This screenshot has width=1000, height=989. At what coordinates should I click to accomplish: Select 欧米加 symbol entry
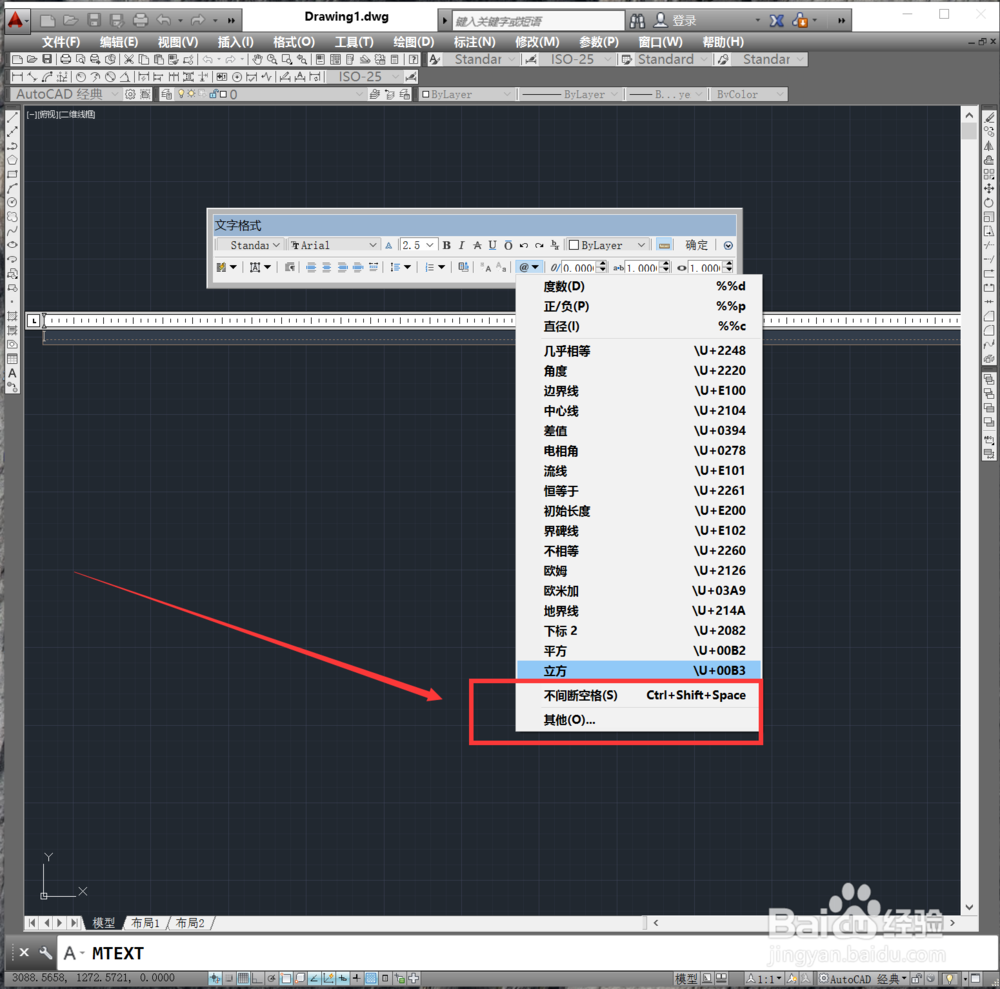click(x=638, y=591)
